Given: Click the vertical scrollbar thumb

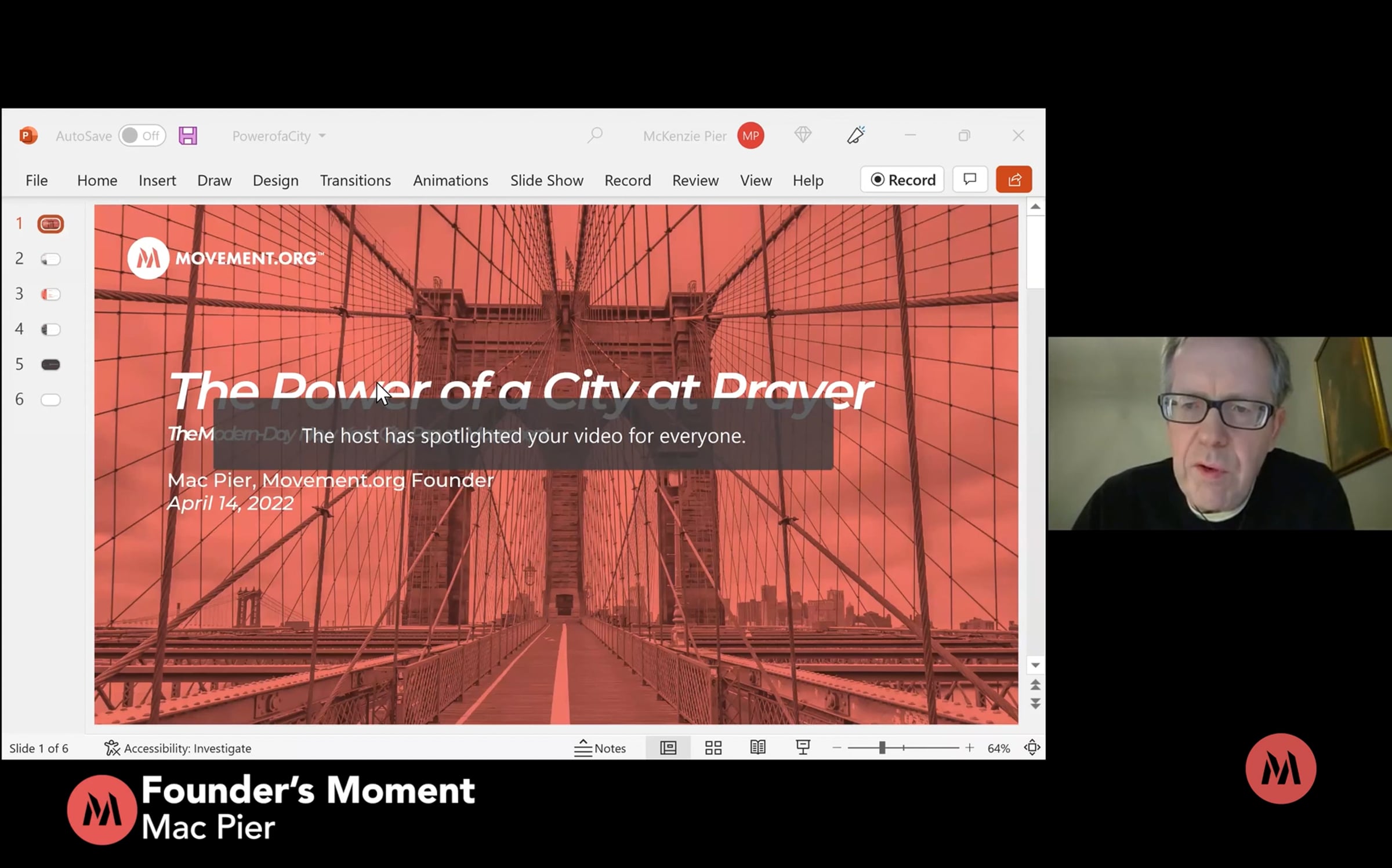Looking at the screenshot, I should pyautogui.click(x=1035, y=252).
